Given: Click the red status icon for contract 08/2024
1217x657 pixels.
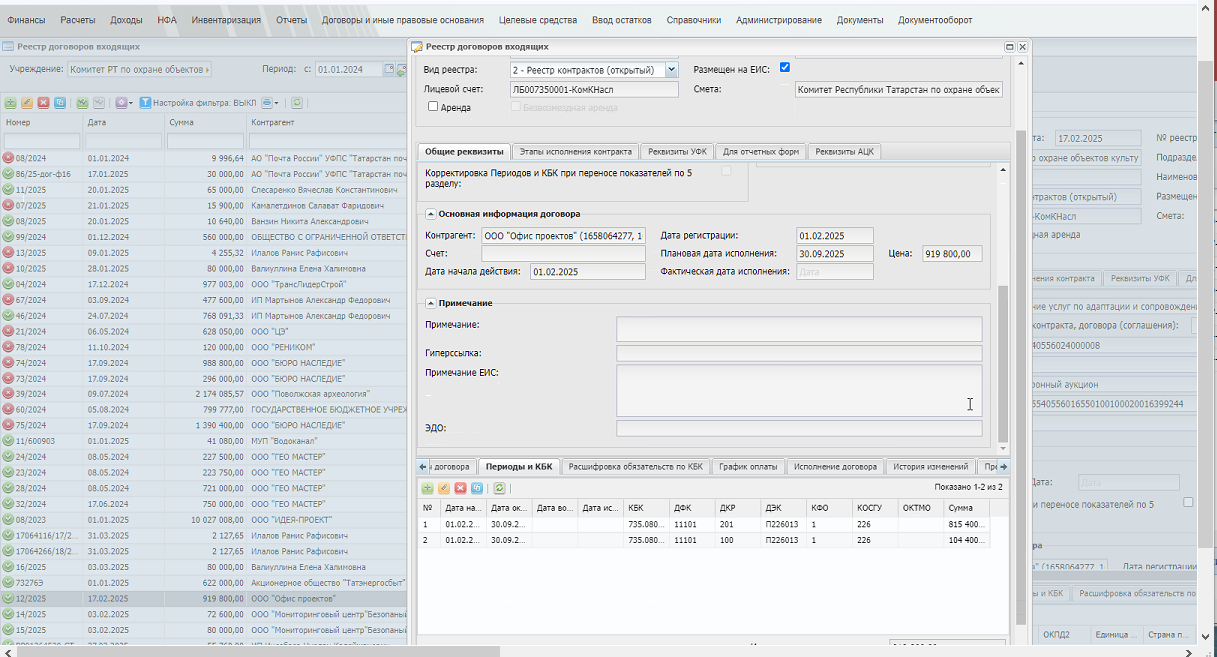Looking at the screenshot, I should coord(8,158).
